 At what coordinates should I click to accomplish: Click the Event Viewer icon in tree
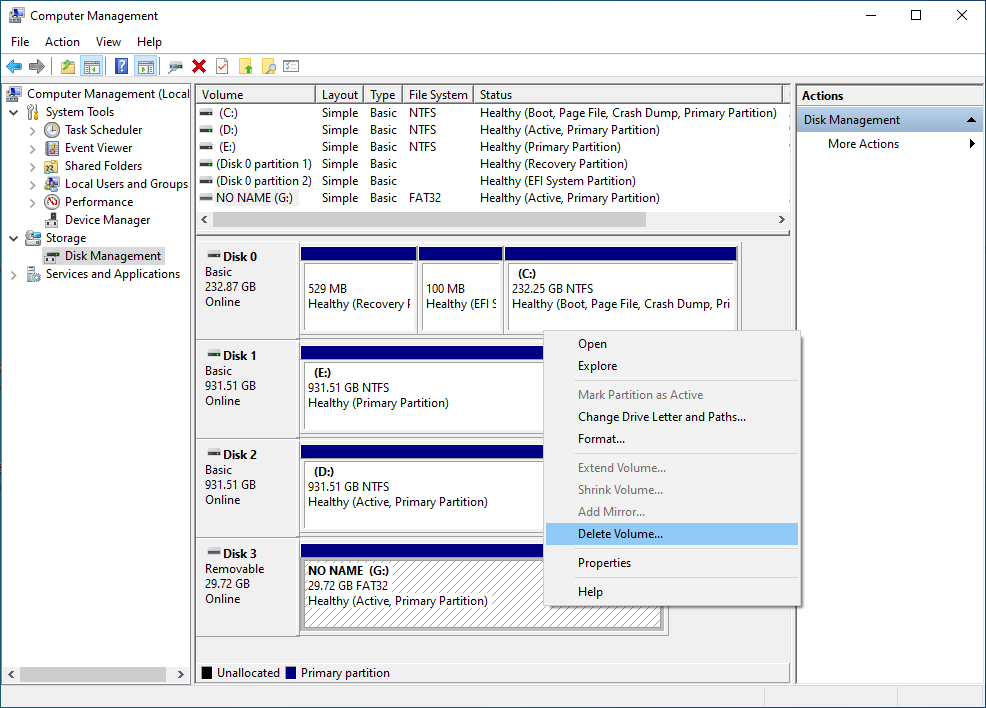pos(52,148)
